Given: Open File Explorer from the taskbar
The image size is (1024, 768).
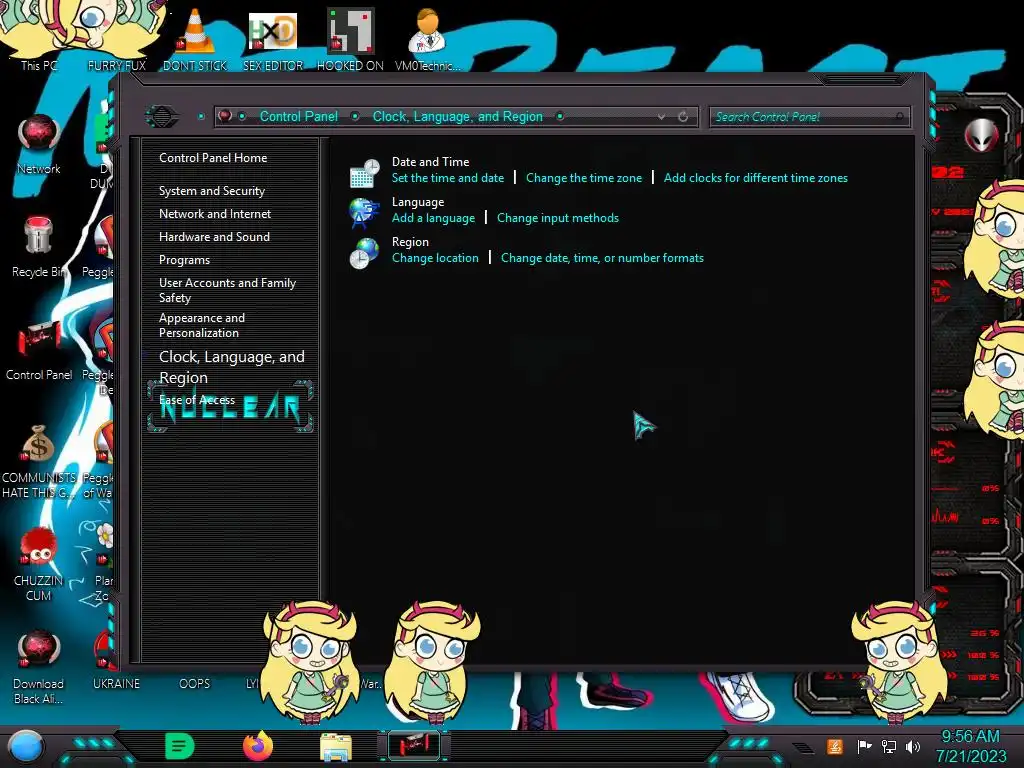Looking at the screenshot, I should [x=336, y=747].
